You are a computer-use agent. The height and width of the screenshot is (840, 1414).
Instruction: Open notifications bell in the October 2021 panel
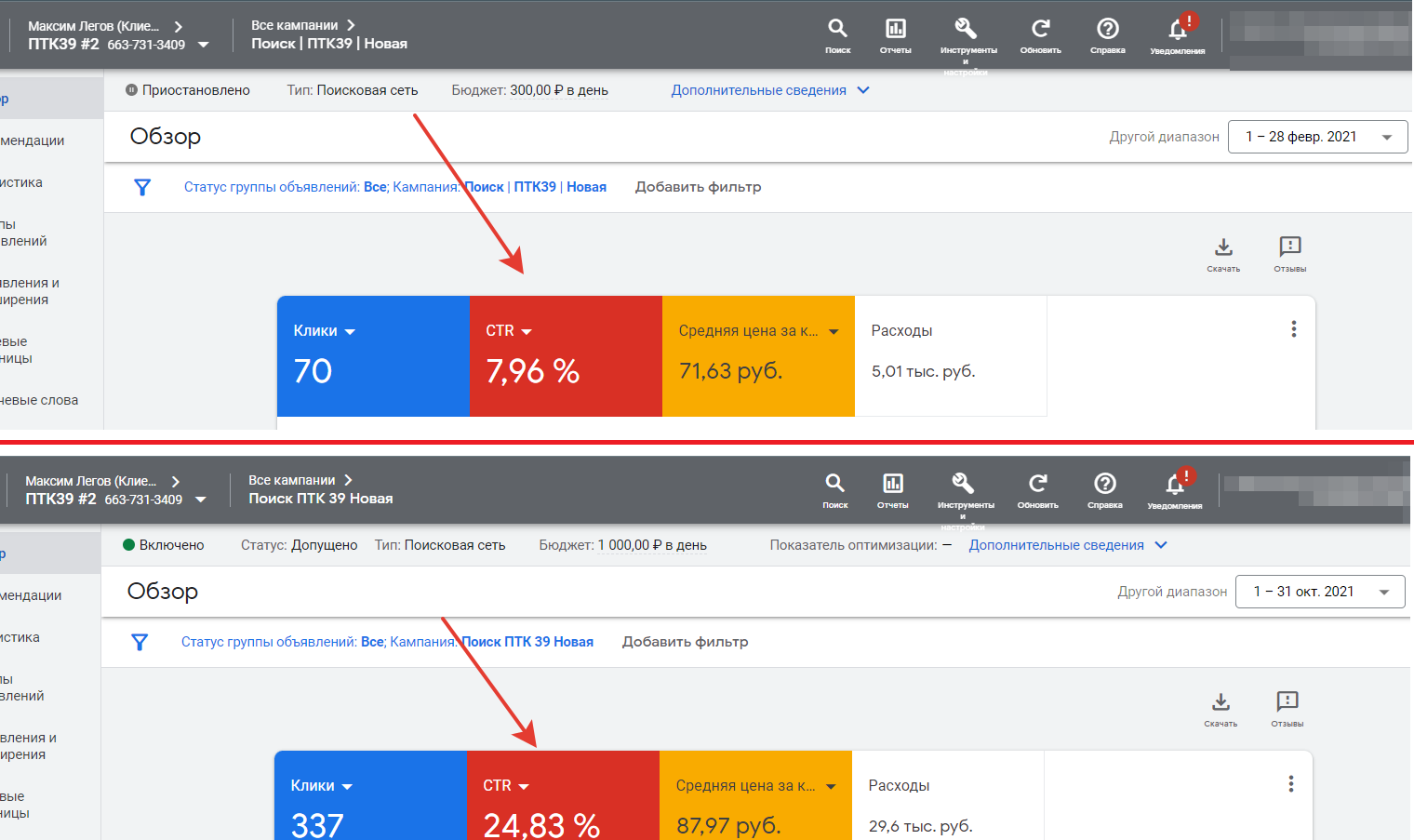coord(1175,485)
